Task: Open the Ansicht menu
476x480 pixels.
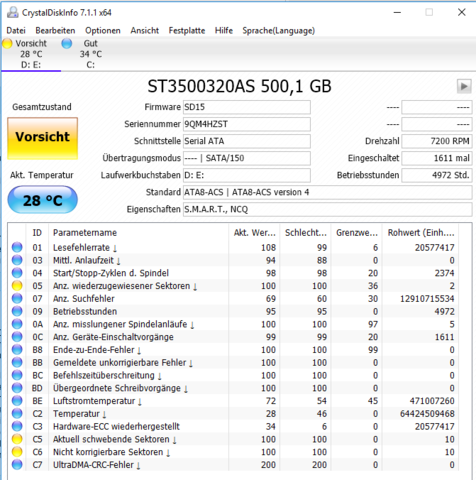Action: click(x=144, y=30)
